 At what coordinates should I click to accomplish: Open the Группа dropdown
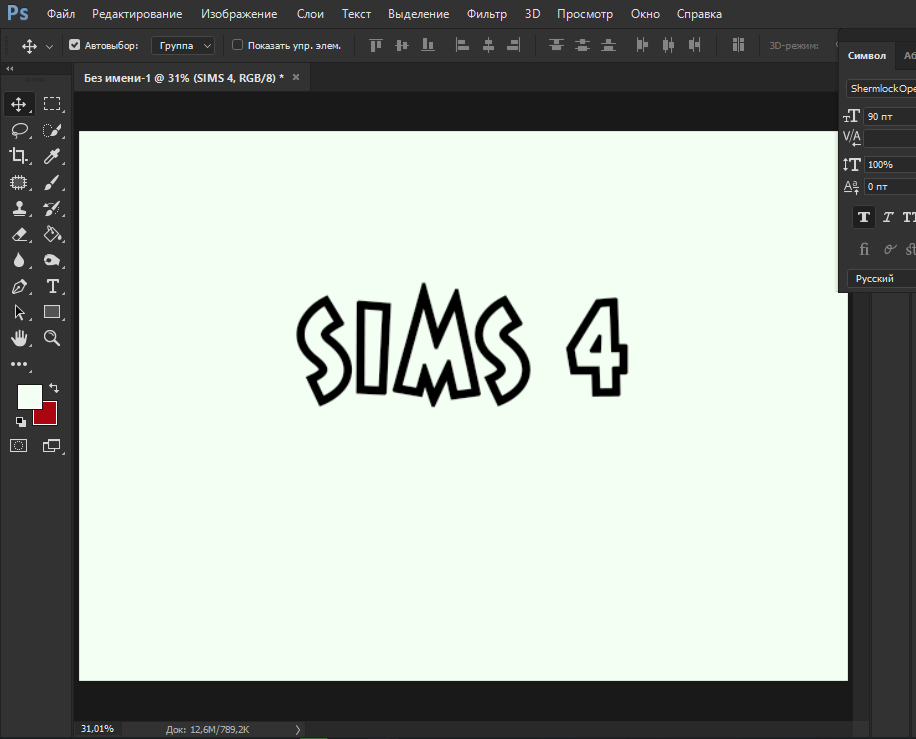[183, 45]
